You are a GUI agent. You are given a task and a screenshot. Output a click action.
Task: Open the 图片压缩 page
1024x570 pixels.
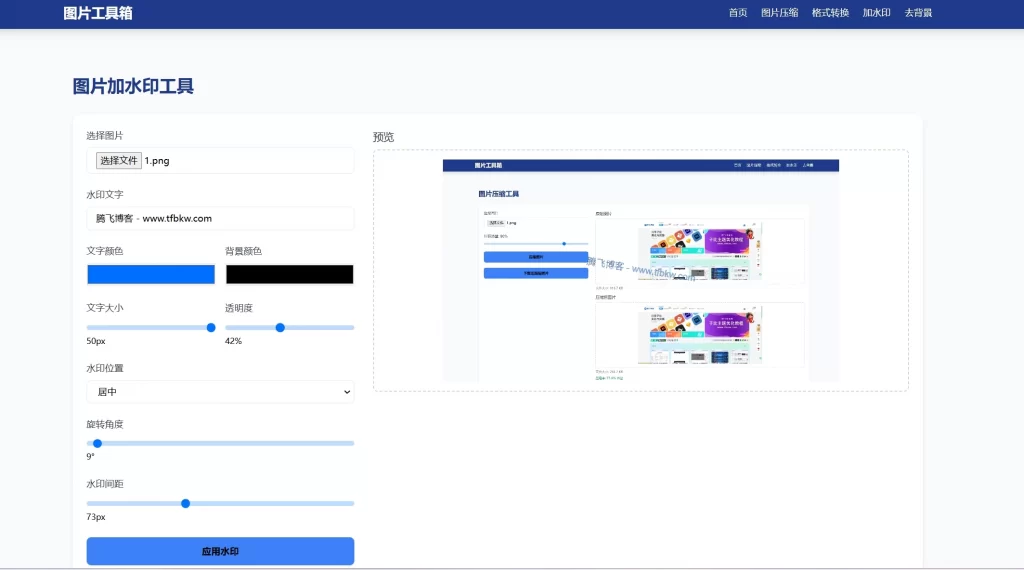coord(779,13)
